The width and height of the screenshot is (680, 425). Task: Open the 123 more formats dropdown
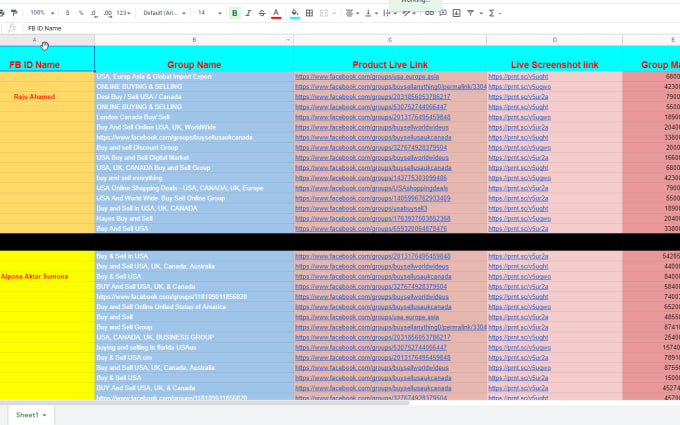click(x=124, y=13)
